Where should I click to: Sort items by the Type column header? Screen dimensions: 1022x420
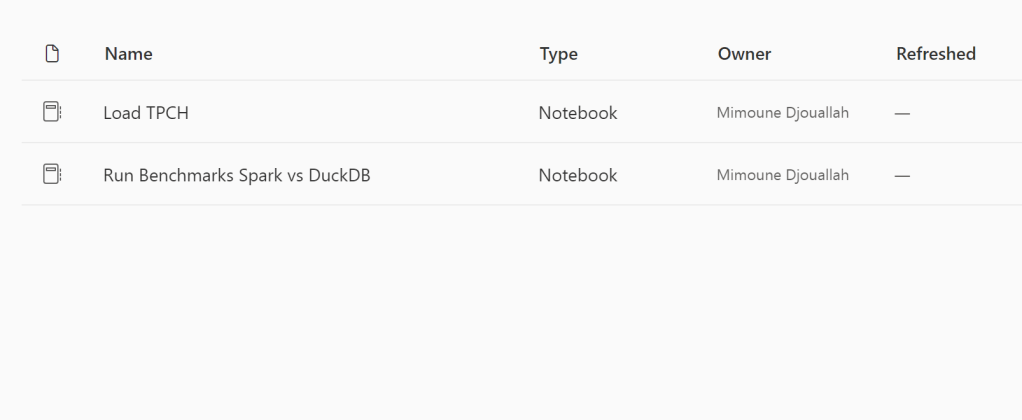(559, 54)
